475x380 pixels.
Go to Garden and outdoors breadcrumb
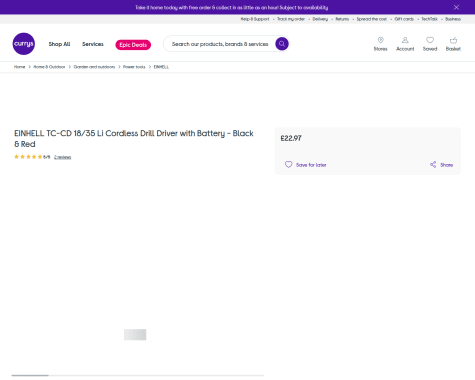(x=94, y=67)
